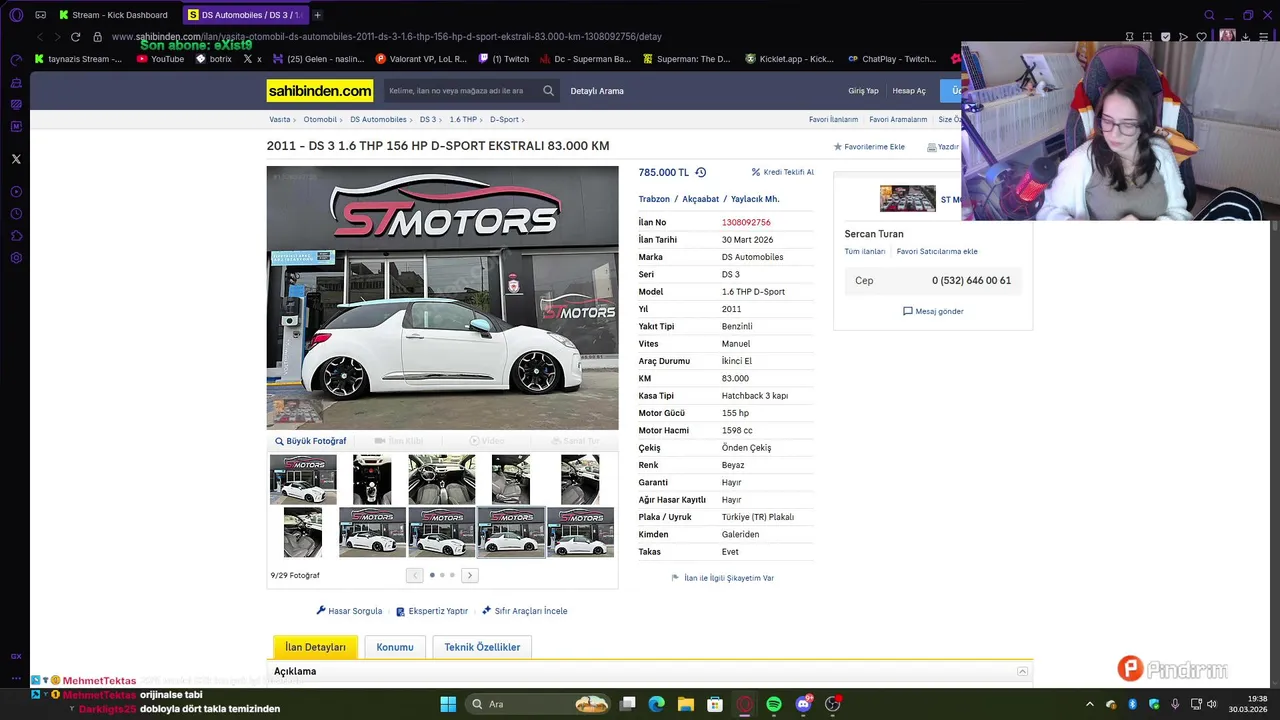This screenshot has height=720, width=1280.
Task: Open X (Twitter) in Opera sidebar
Action: coord(16,159)
